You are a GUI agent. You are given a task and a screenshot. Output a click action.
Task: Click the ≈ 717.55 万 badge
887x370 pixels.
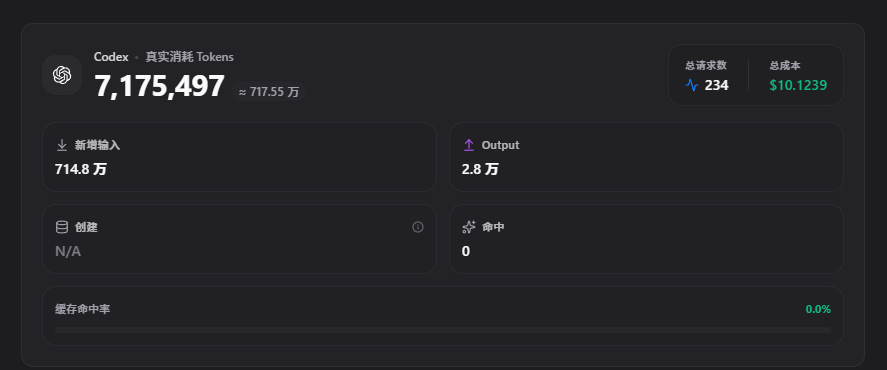[x=269, y=92]
